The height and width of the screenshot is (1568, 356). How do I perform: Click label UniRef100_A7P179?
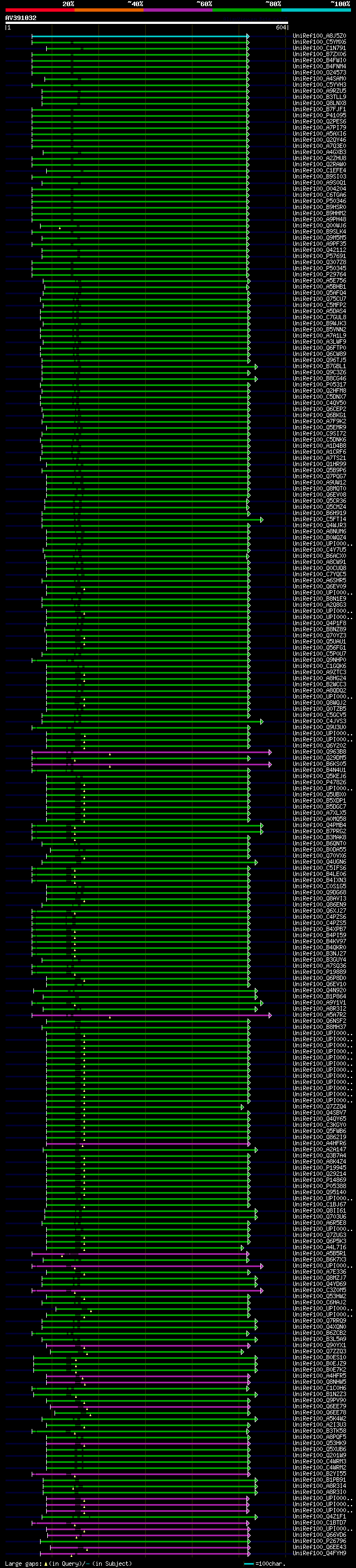coord(319,127)
